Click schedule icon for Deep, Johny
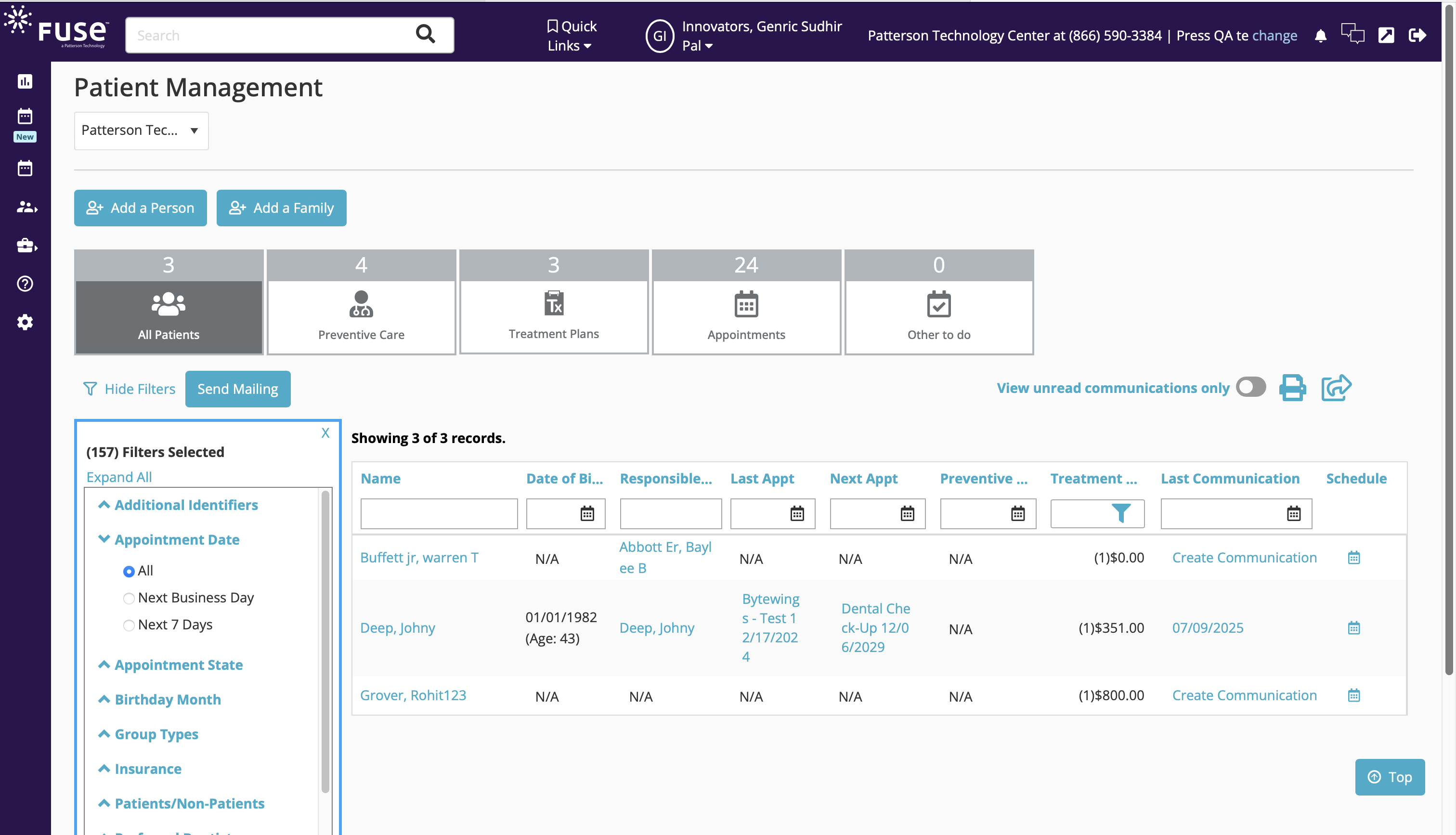The image size is (1456, 835). pos(1353,628)
